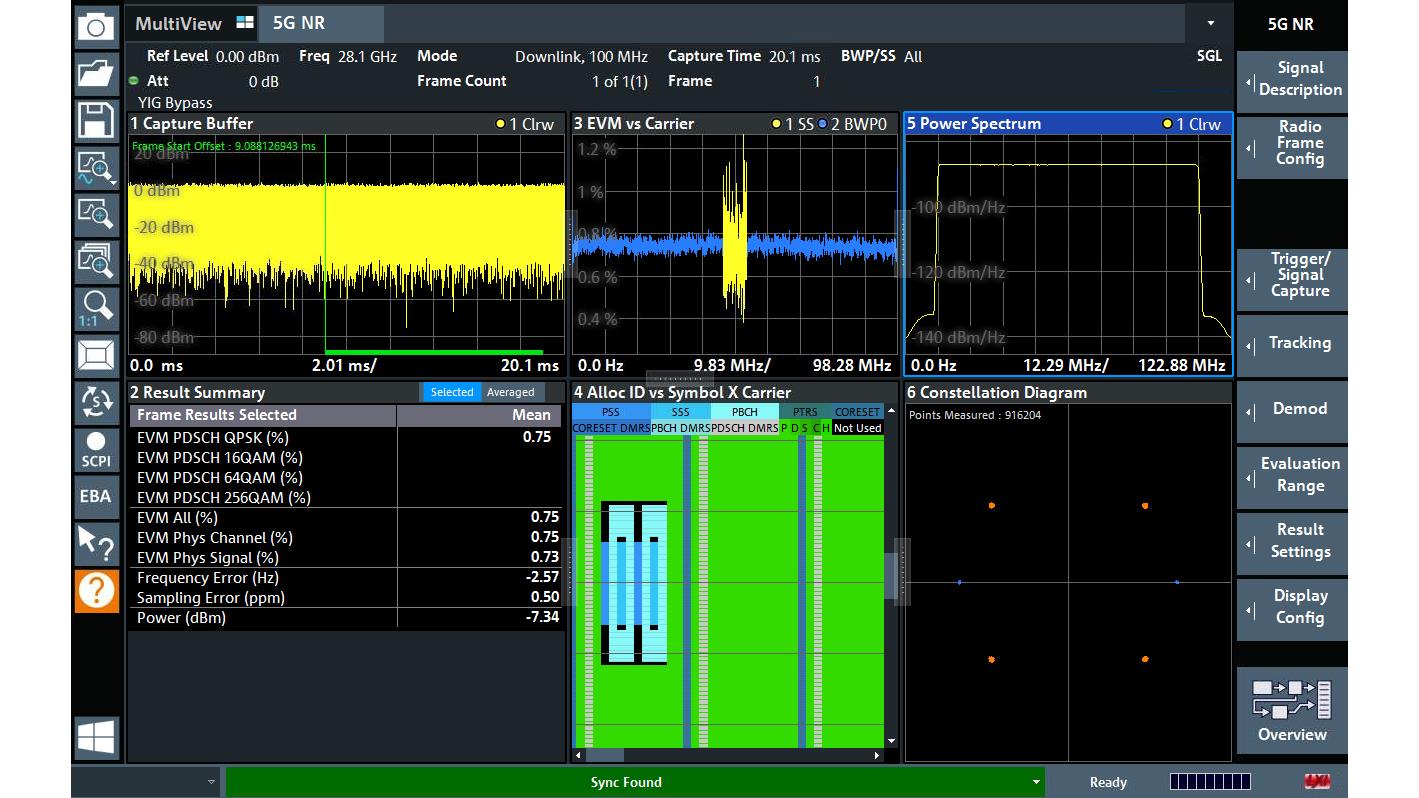Start SCPI recording from the toolbar
The height and width of the screenshot is (798, 1419).
tap(96, 449)
